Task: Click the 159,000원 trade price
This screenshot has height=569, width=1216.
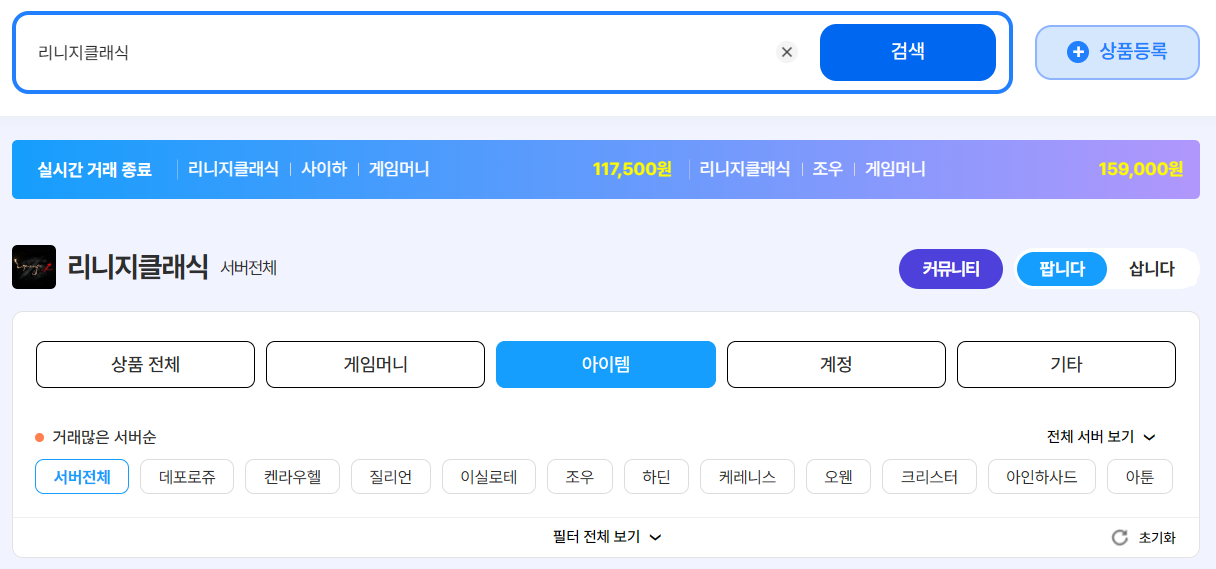Action: pos(1141,169)
